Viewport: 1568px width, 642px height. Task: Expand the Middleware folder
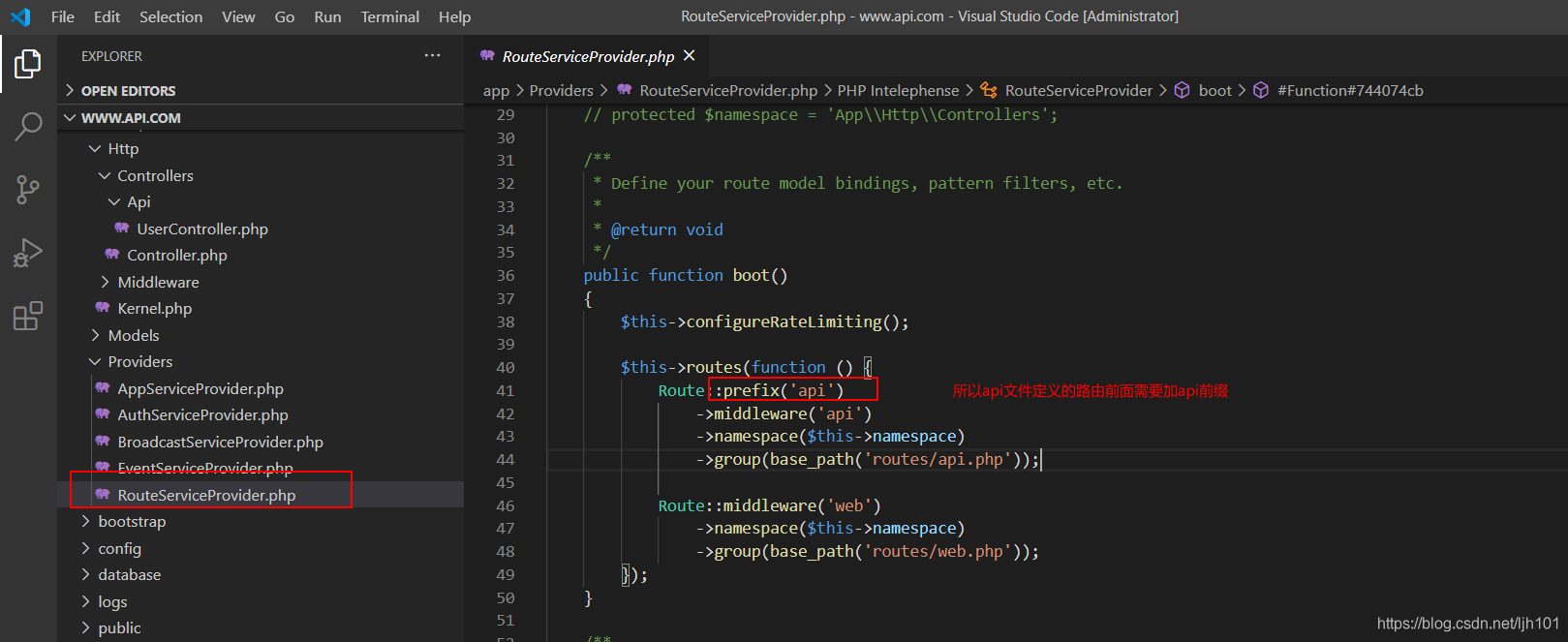coord(105,282)
